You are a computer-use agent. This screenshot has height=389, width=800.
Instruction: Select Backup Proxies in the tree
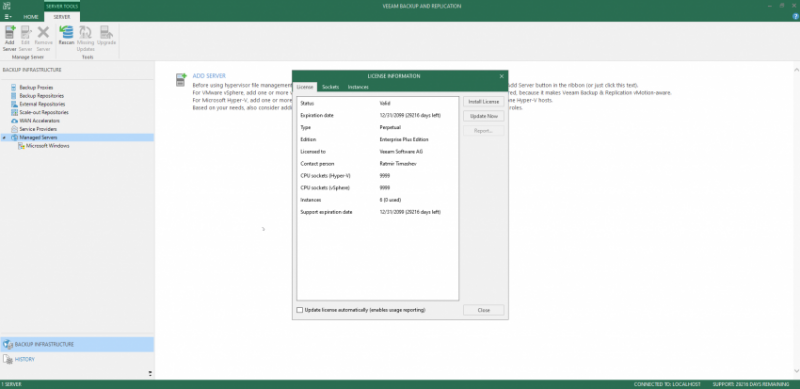36,87
